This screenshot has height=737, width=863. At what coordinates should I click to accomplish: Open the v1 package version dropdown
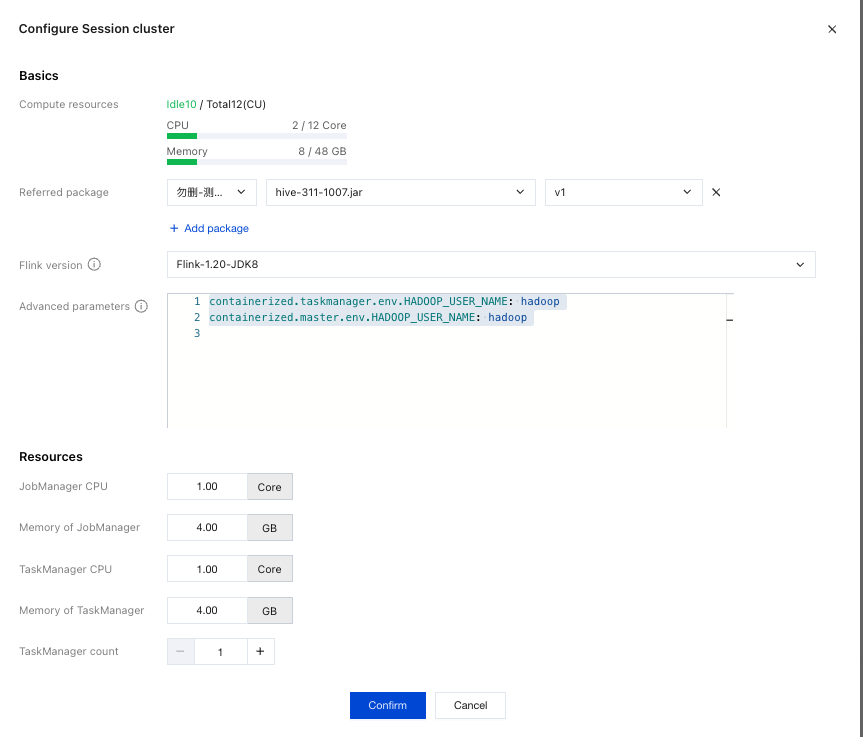point(624,192)
